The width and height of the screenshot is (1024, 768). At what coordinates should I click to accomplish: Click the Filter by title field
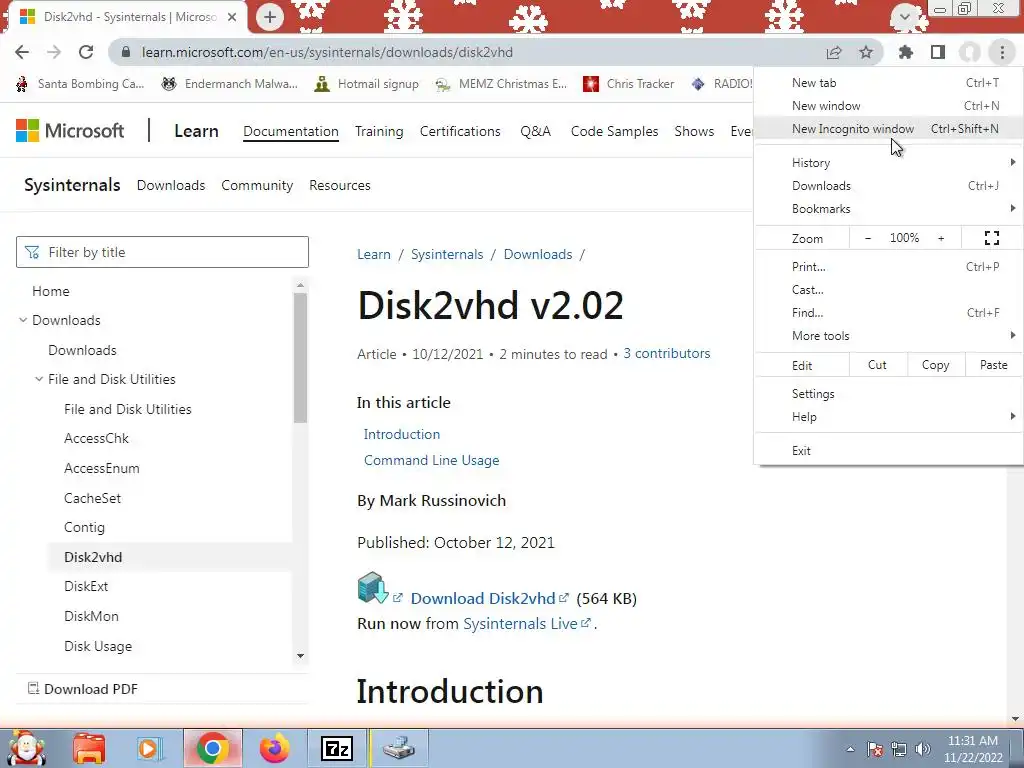162,252
